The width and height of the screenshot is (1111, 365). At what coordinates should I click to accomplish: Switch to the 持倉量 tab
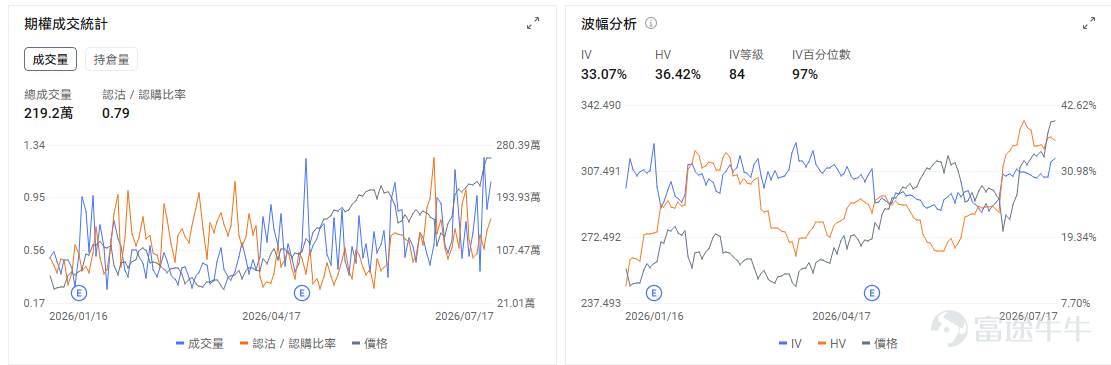[111, 60]
